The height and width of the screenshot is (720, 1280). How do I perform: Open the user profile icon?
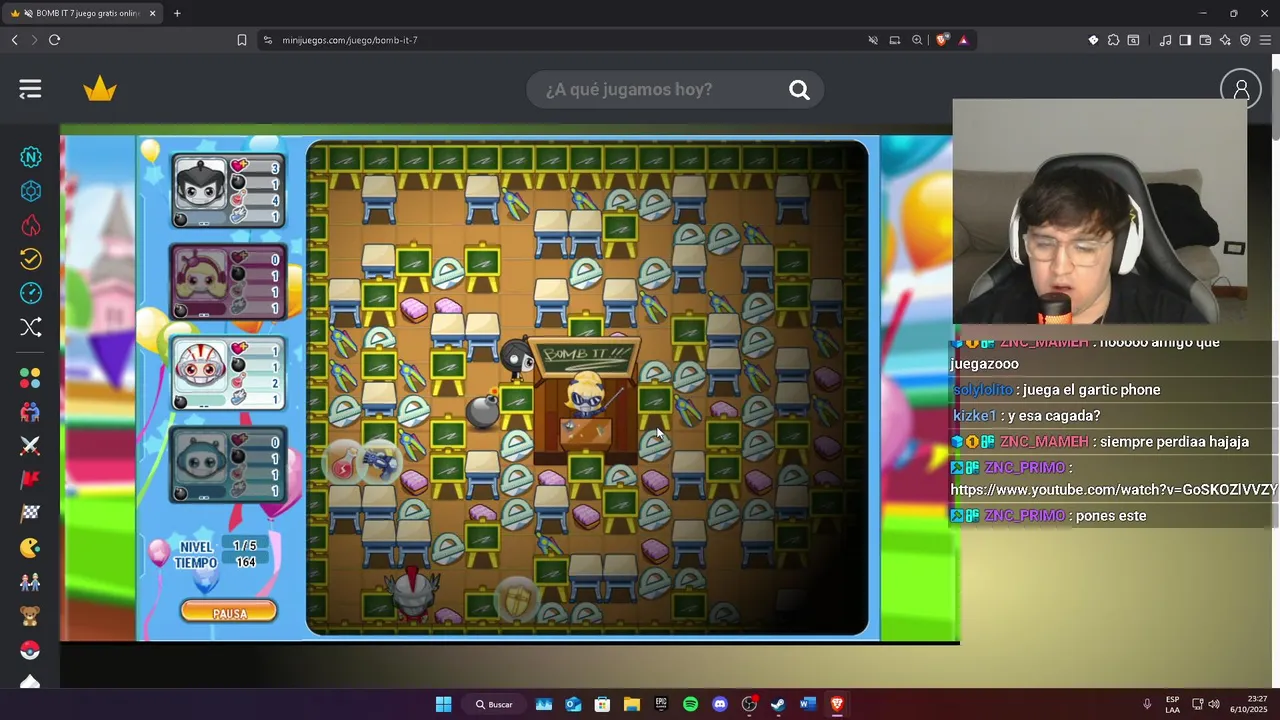click(x=1241, y=90)
